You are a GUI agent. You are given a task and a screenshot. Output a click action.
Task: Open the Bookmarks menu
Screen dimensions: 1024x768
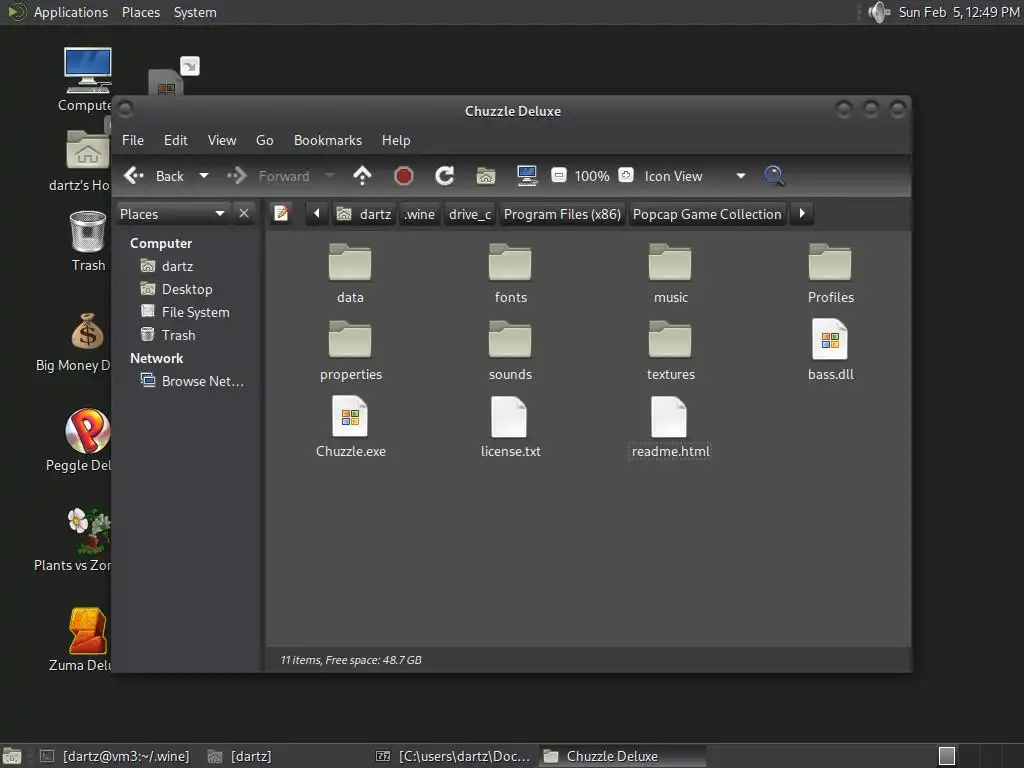tap(328, 140)
